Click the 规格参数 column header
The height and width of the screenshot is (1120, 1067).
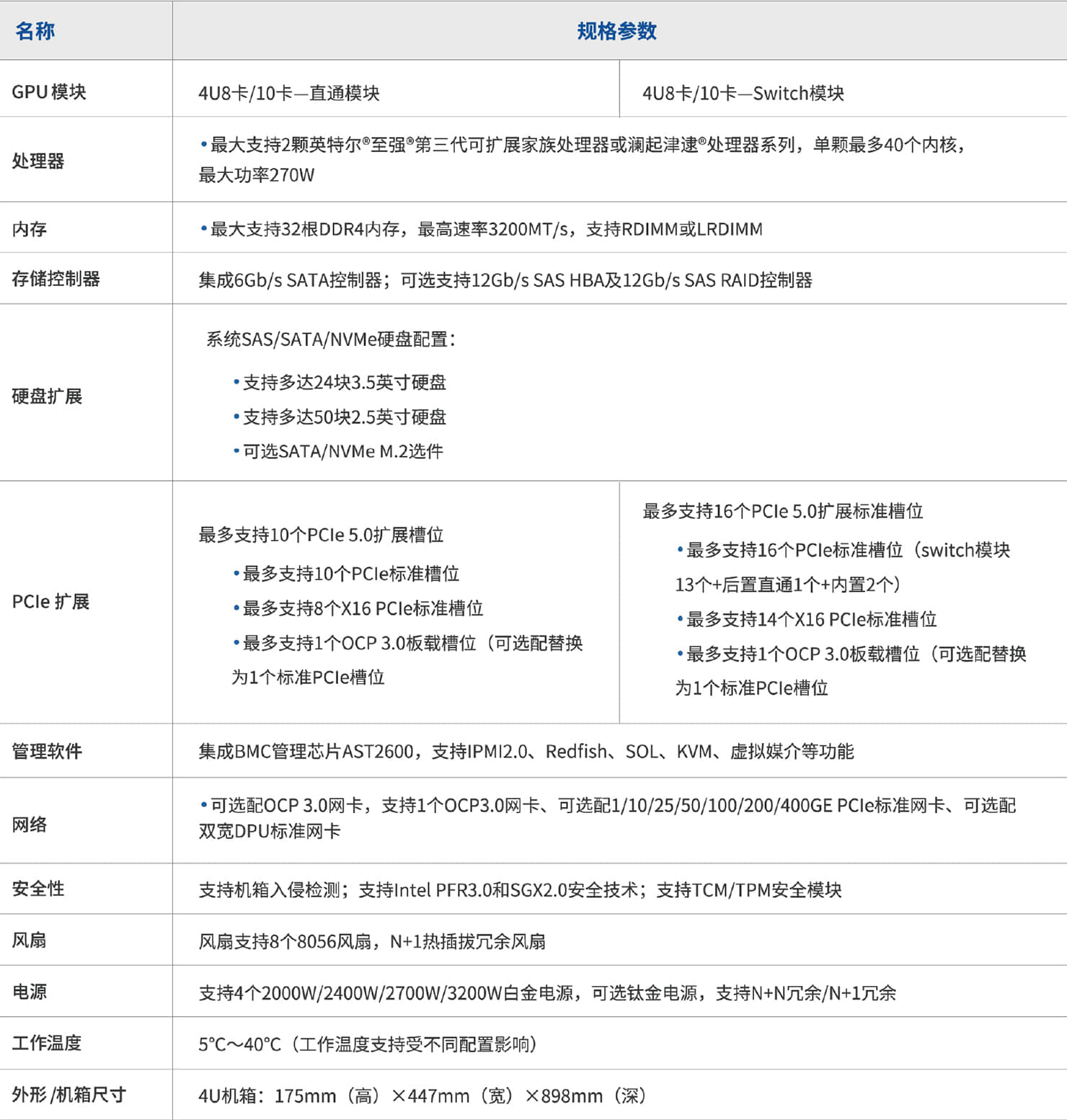[616, 31]
